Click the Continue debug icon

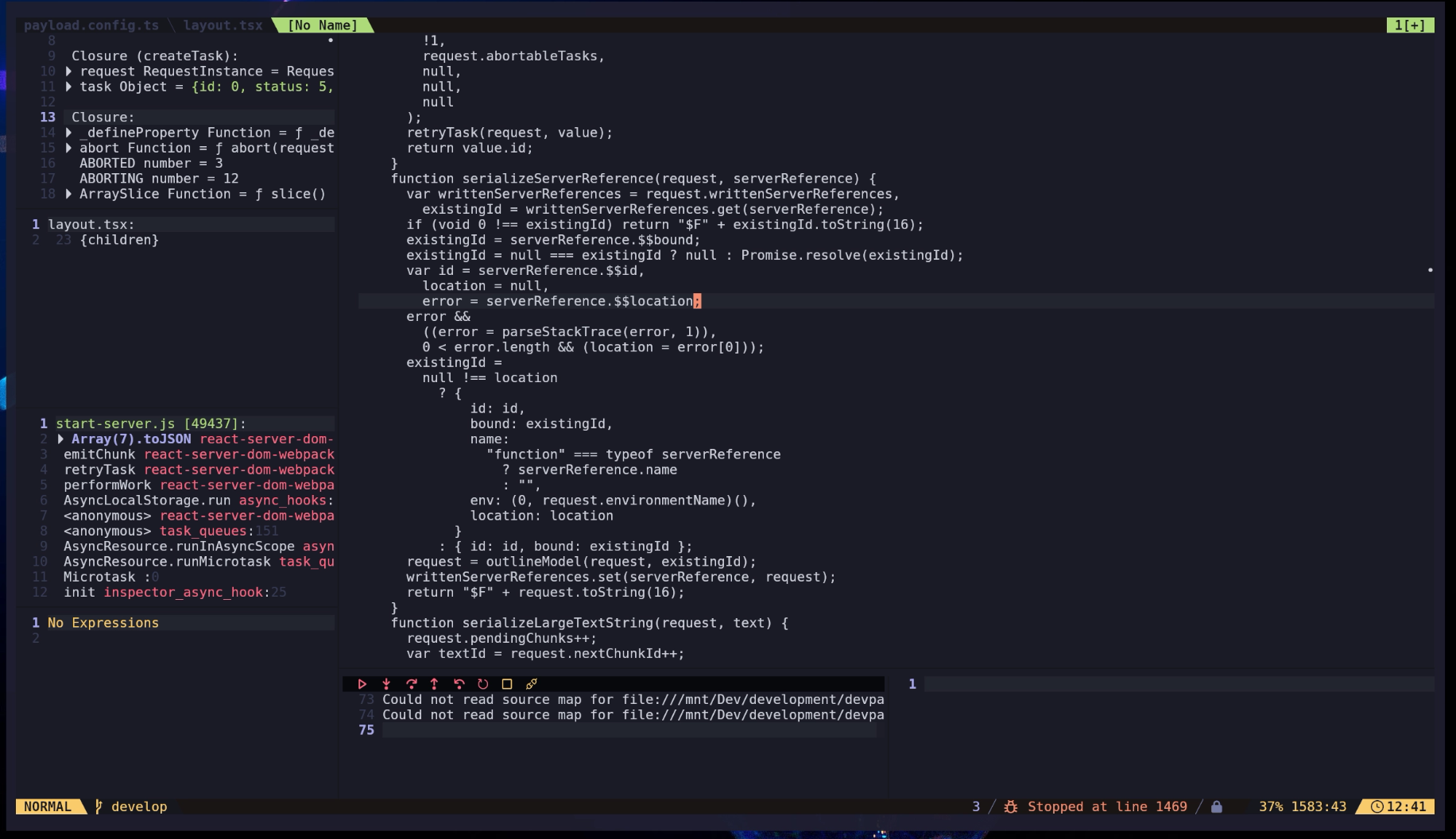(x=362, y=684)
